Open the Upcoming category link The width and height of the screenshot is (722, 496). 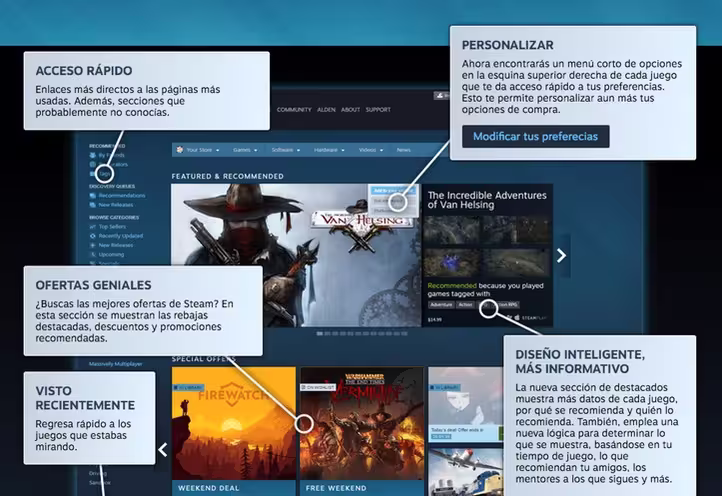pyautogui.click(x=111, y=254)
